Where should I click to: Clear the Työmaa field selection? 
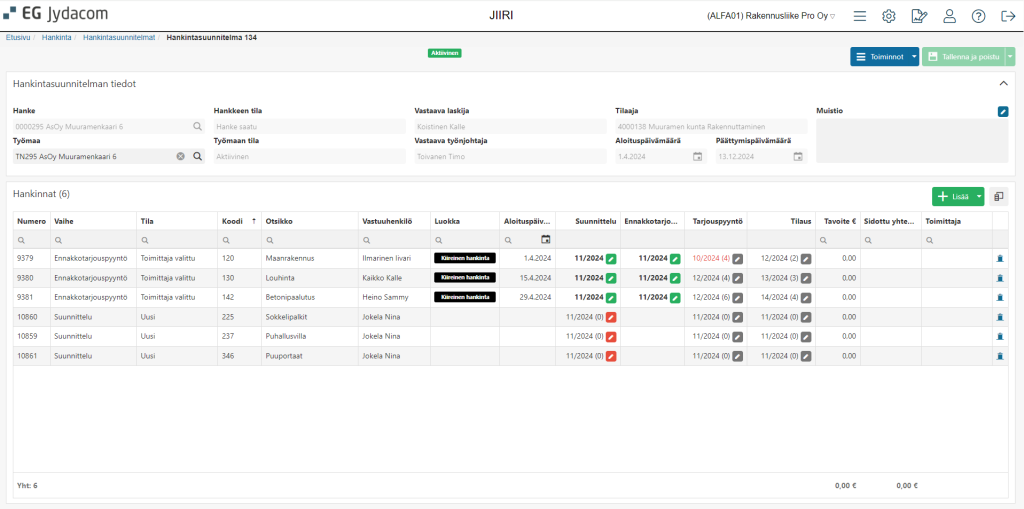[181, 157]
